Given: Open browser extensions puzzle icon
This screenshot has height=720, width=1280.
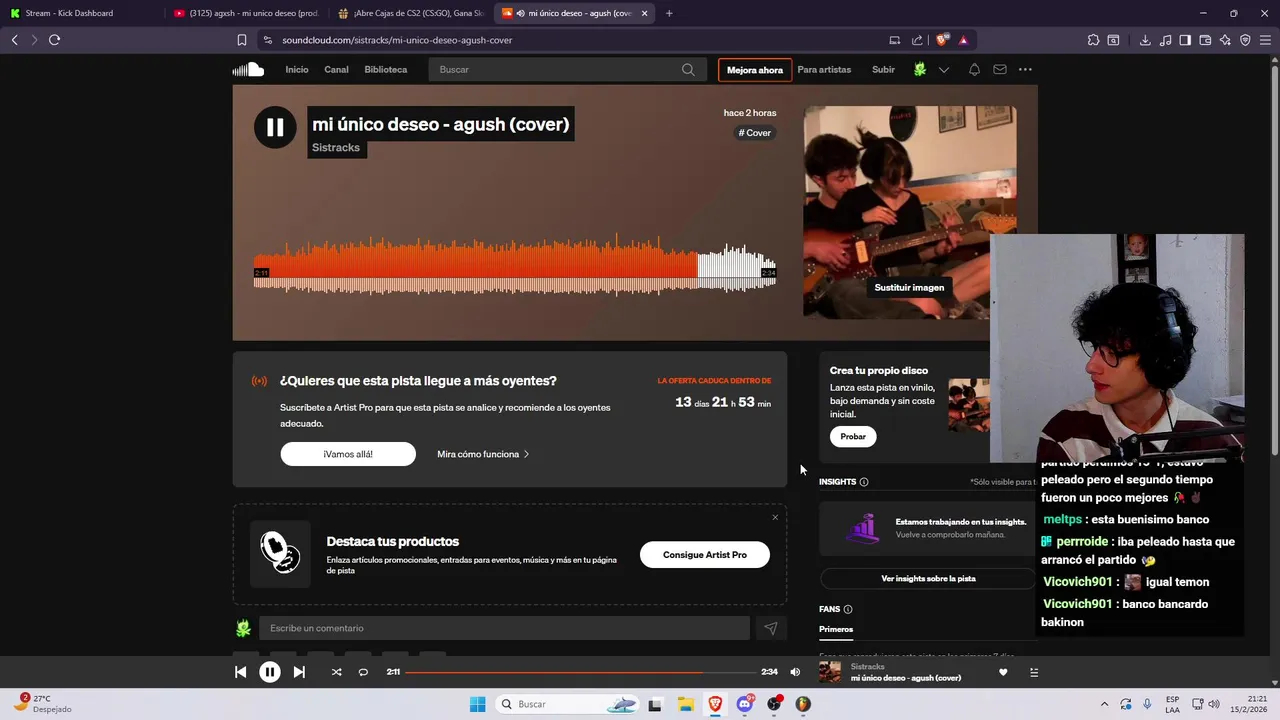Looking at the screenshot, I should click(x=1093, y=40).
